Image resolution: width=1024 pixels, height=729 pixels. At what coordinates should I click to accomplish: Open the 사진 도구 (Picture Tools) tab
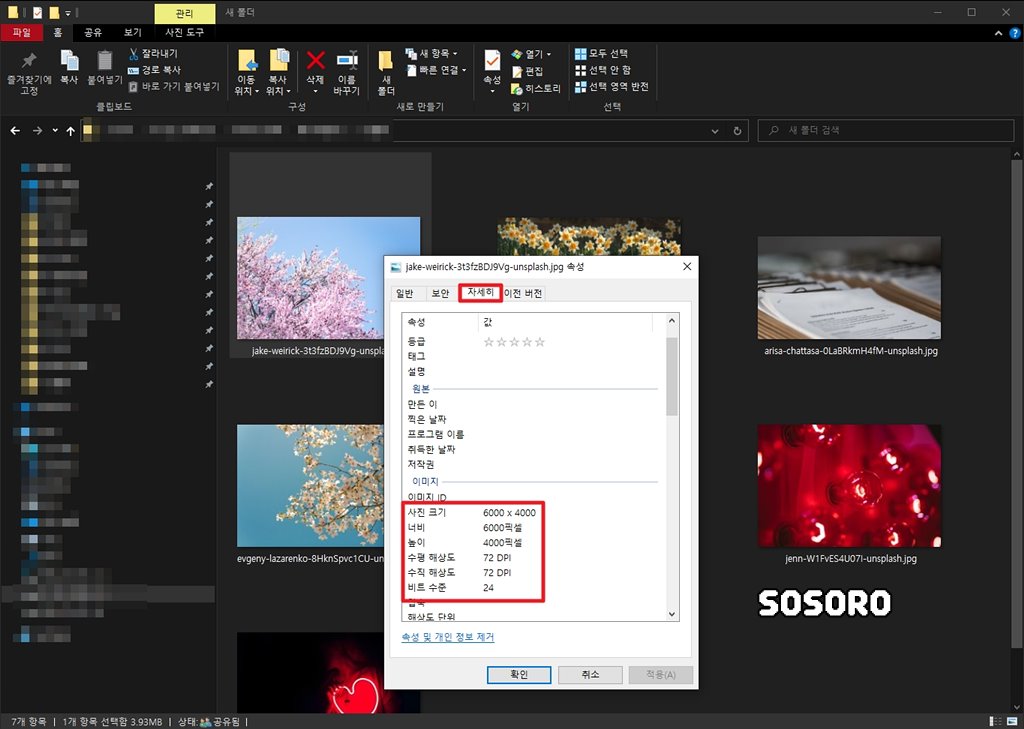(185, 32)
